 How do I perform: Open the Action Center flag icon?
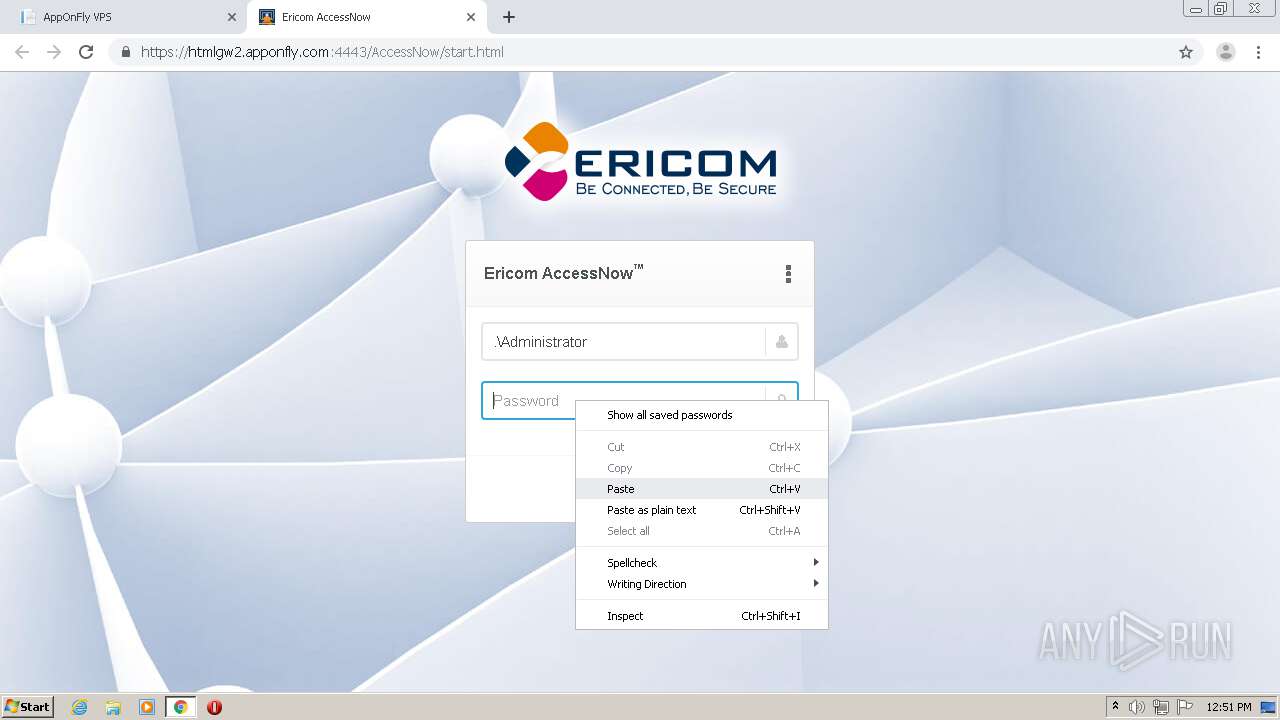1185,707
